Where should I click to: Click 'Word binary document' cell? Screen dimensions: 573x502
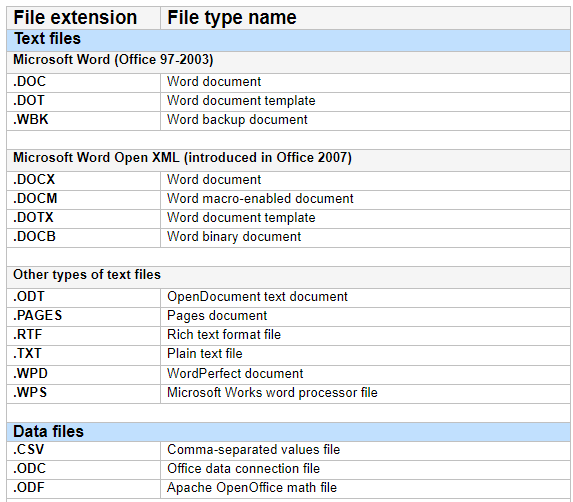pyautogui.click(x=365, y=238)
